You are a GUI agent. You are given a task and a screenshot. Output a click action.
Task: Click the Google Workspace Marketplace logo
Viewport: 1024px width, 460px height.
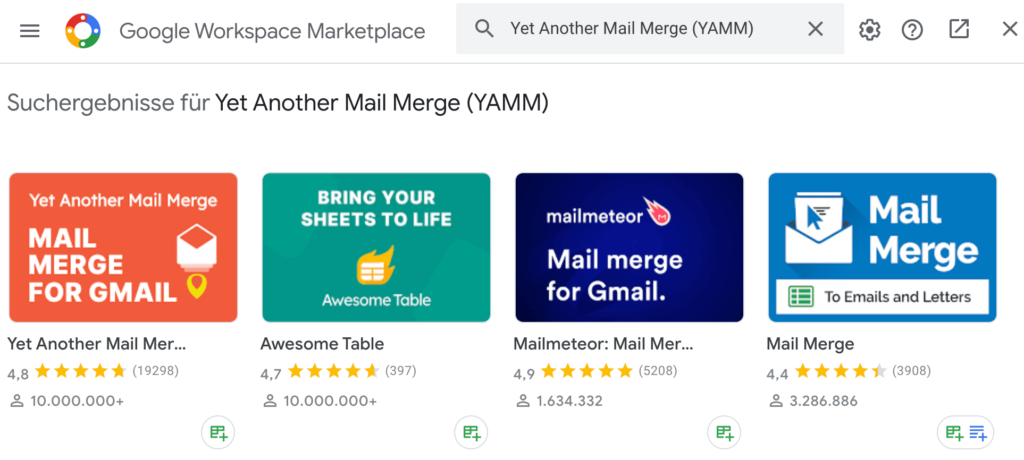coord(83,31)
